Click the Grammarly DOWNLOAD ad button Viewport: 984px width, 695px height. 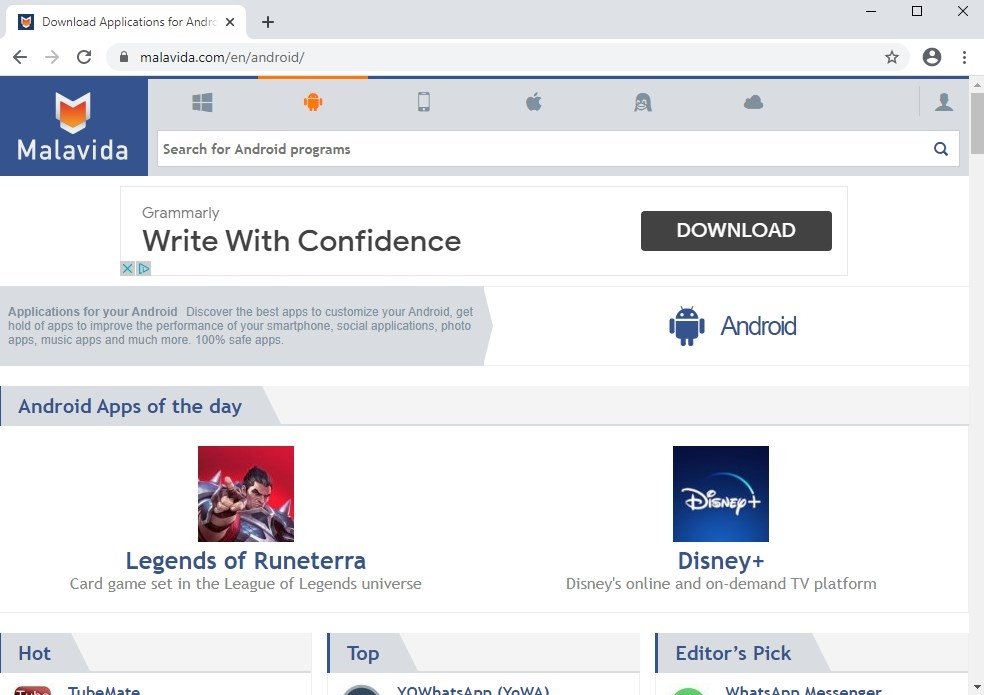point(736,230)
